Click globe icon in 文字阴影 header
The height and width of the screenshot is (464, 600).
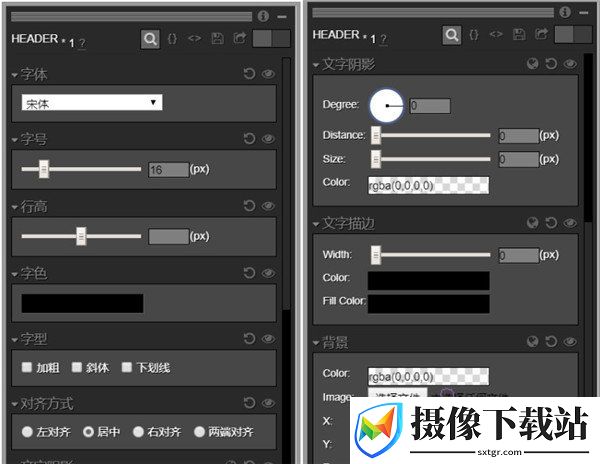[533, 63]
